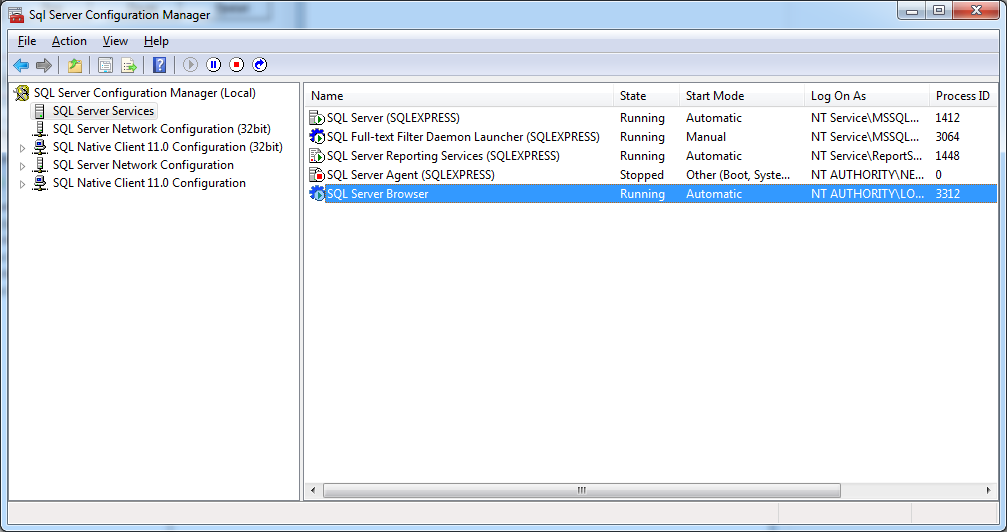Viewport: 1007px width, 532px height.
Task: Click the title bar application icon
Action: coord(16,14)
